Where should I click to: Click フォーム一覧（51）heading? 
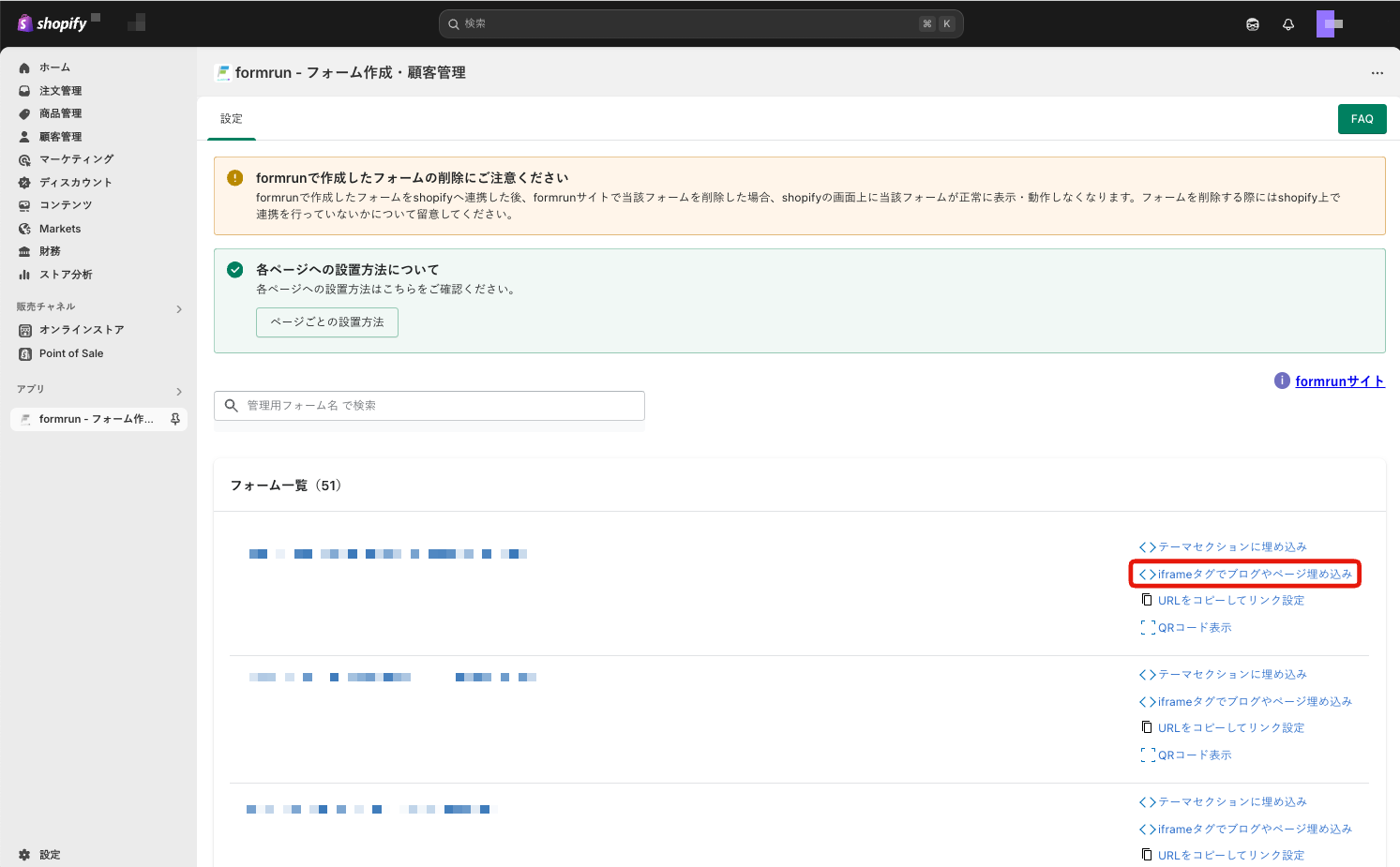pyautogui.click(x=286, y=486)
